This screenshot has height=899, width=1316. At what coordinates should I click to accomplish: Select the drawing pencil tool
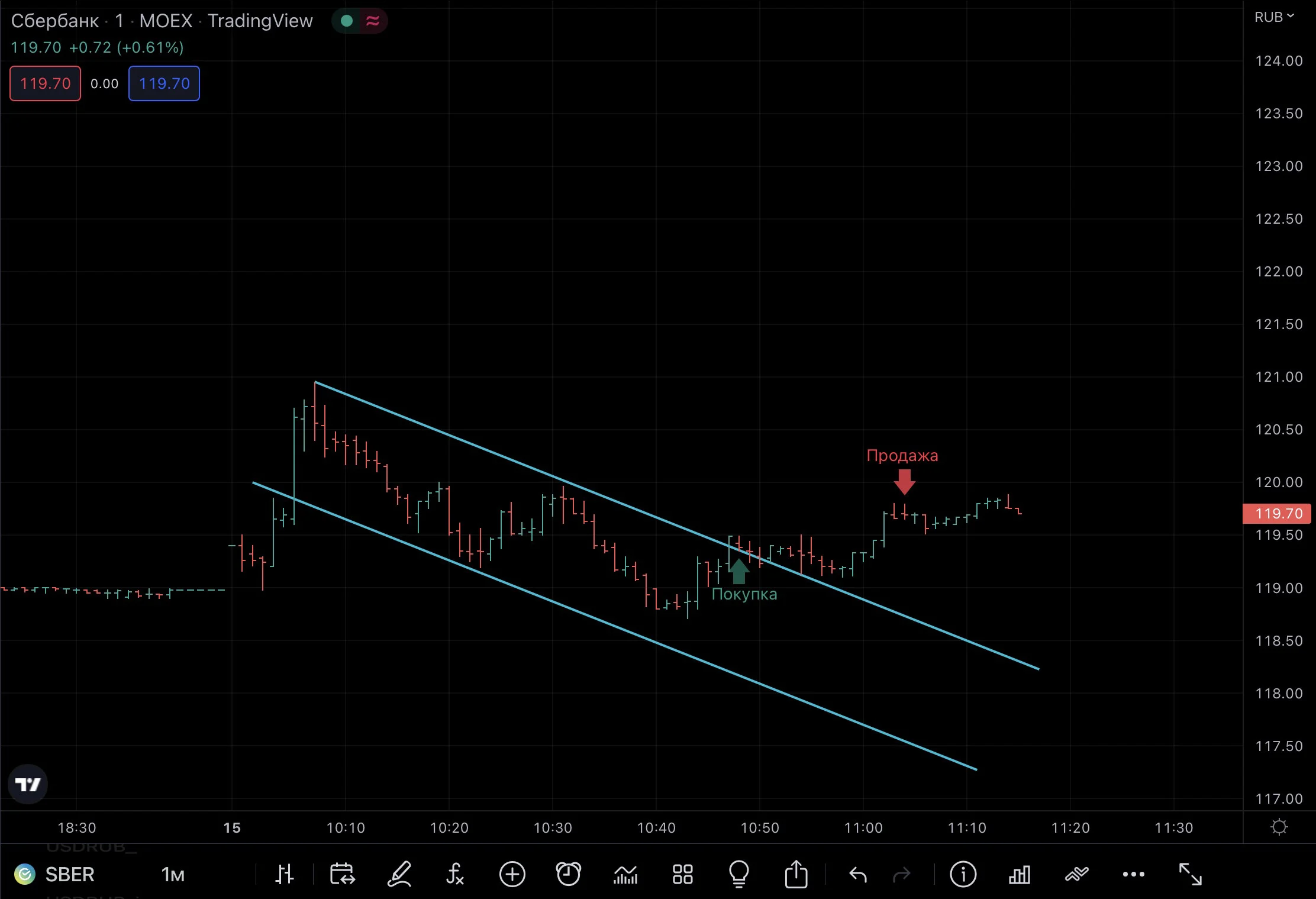click(399, 874)
